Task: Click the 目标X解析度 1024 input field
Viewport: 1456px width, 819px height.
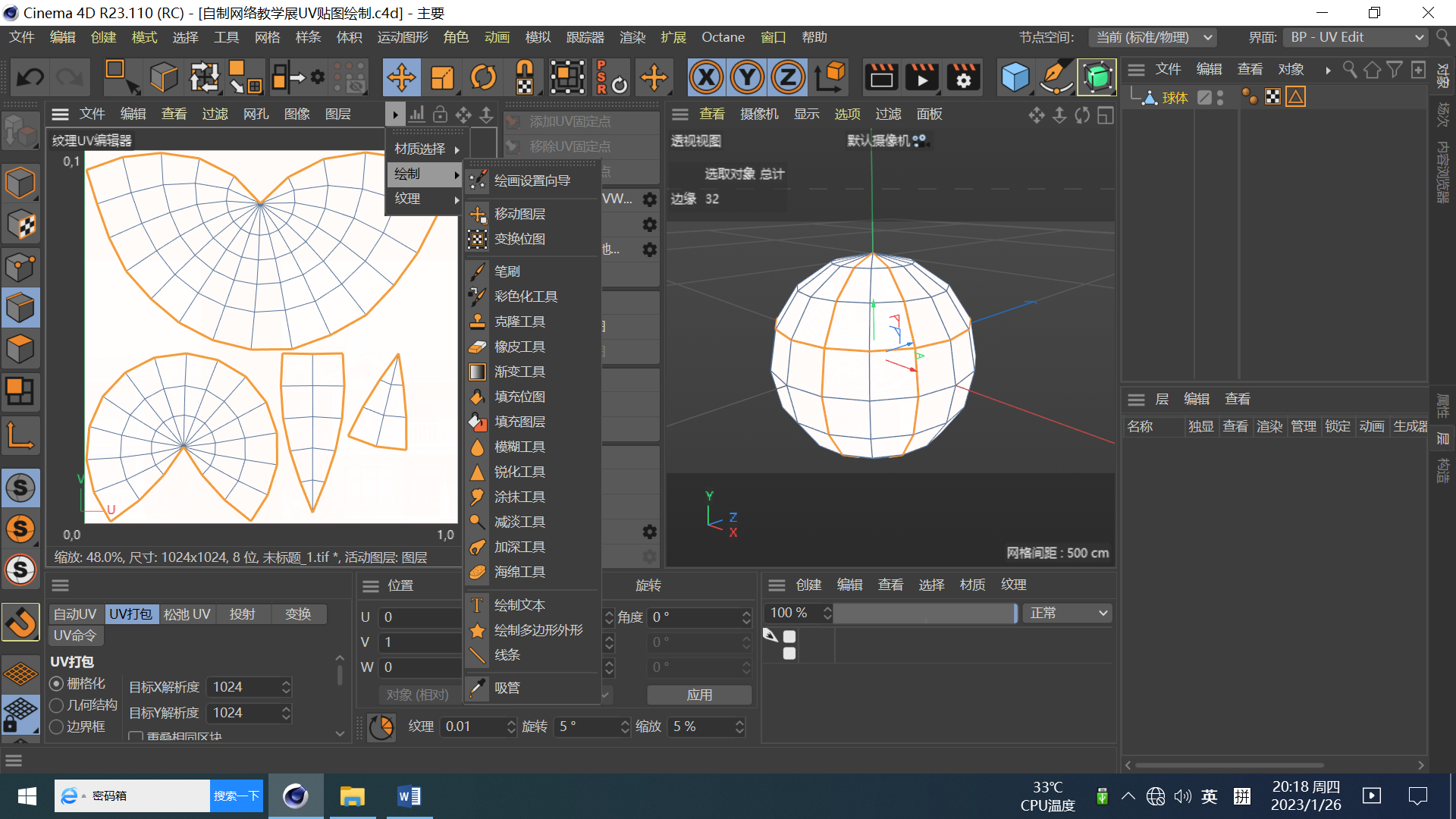Action: click(243, 687)
